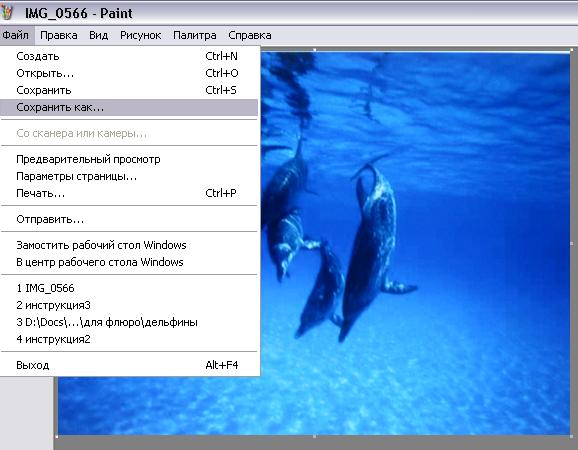The image size is (578, 450).
Task: Choose Создать from the file menu
Action: [x=129, y=56]
